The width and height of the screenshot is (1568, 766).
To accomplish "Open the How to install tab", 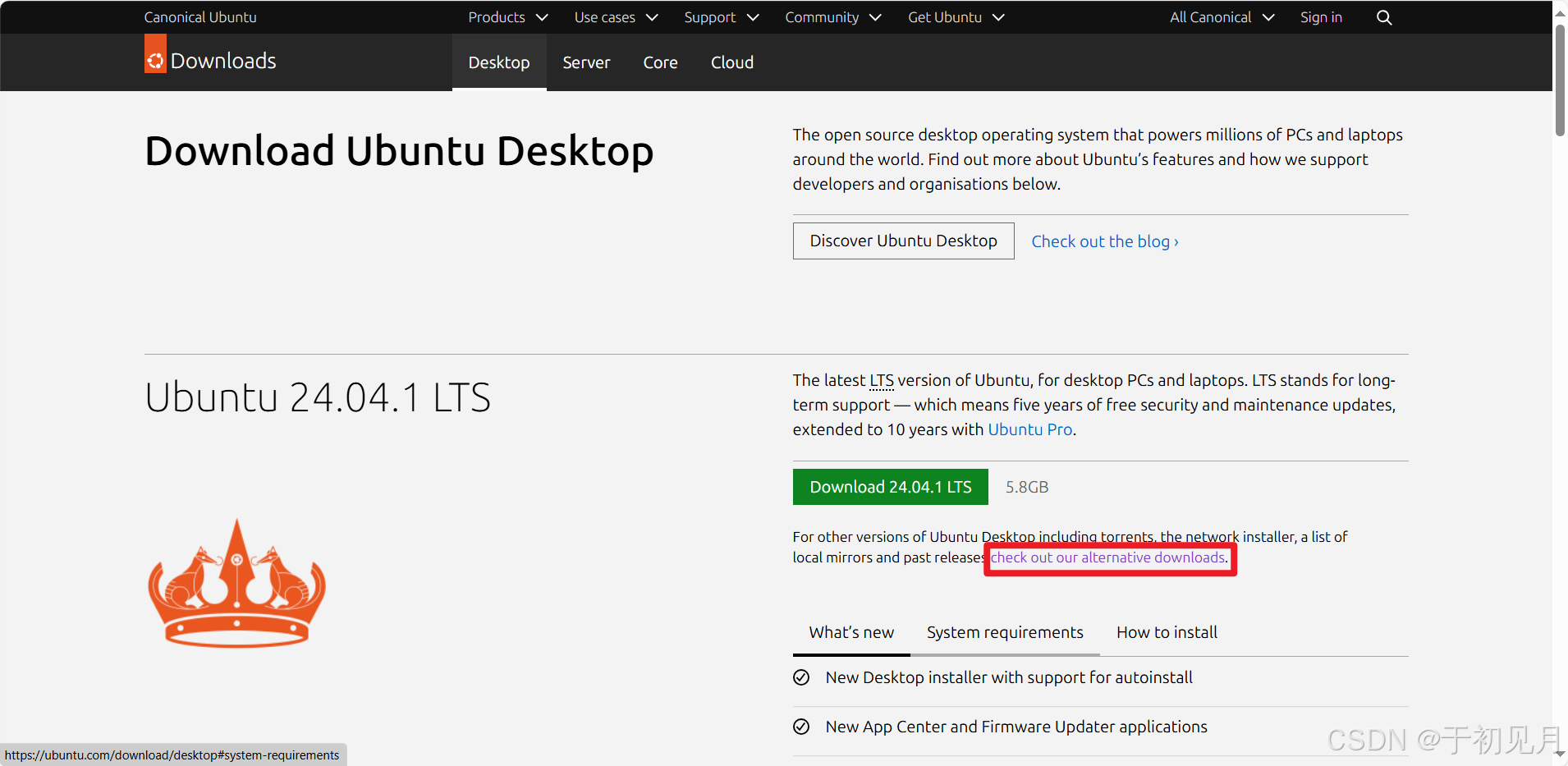I will [x=1167, y=632].
